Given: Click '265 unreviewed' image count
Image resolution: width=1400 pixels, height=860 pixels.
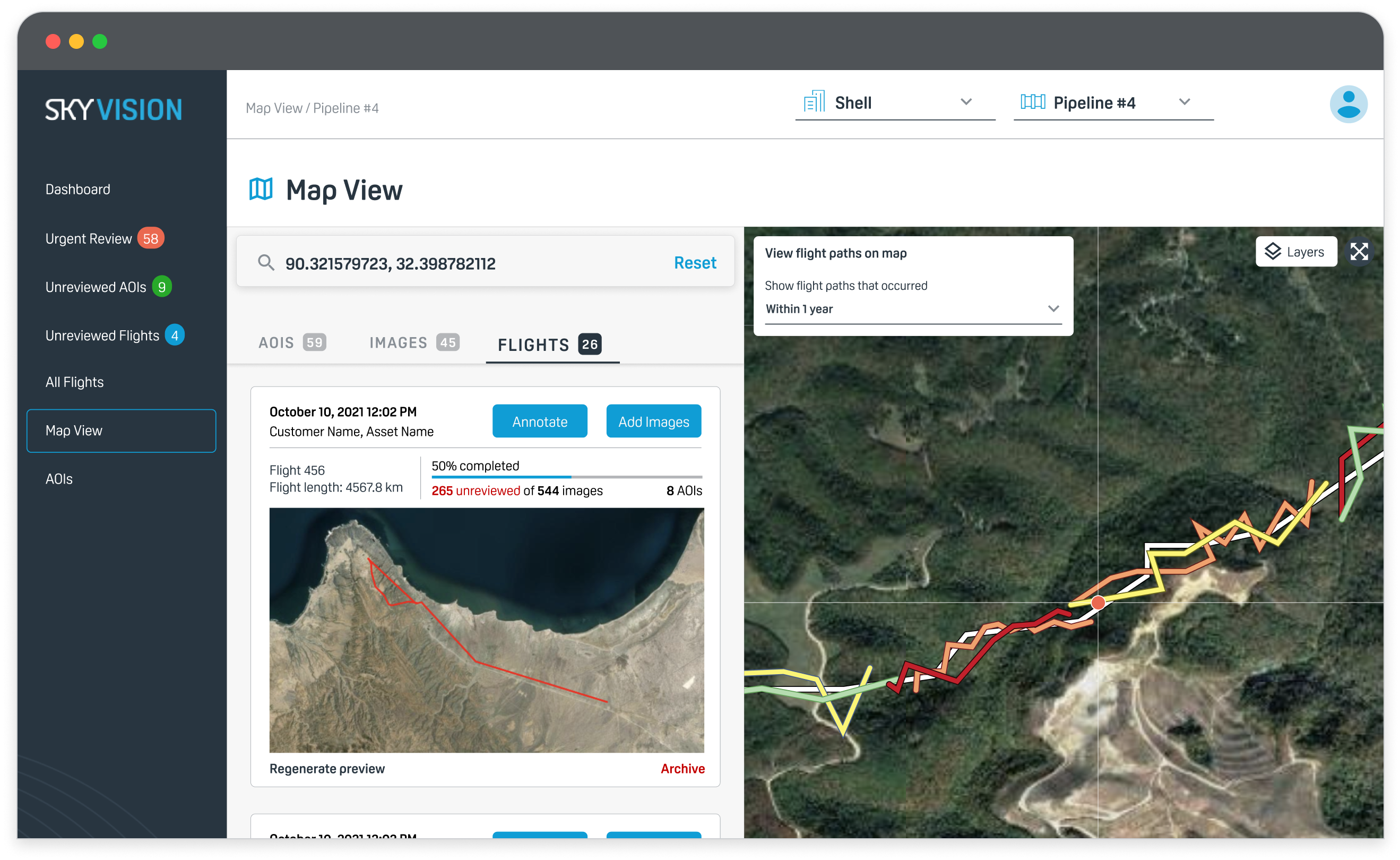Looking at the screenshot, I should point(476,491).
